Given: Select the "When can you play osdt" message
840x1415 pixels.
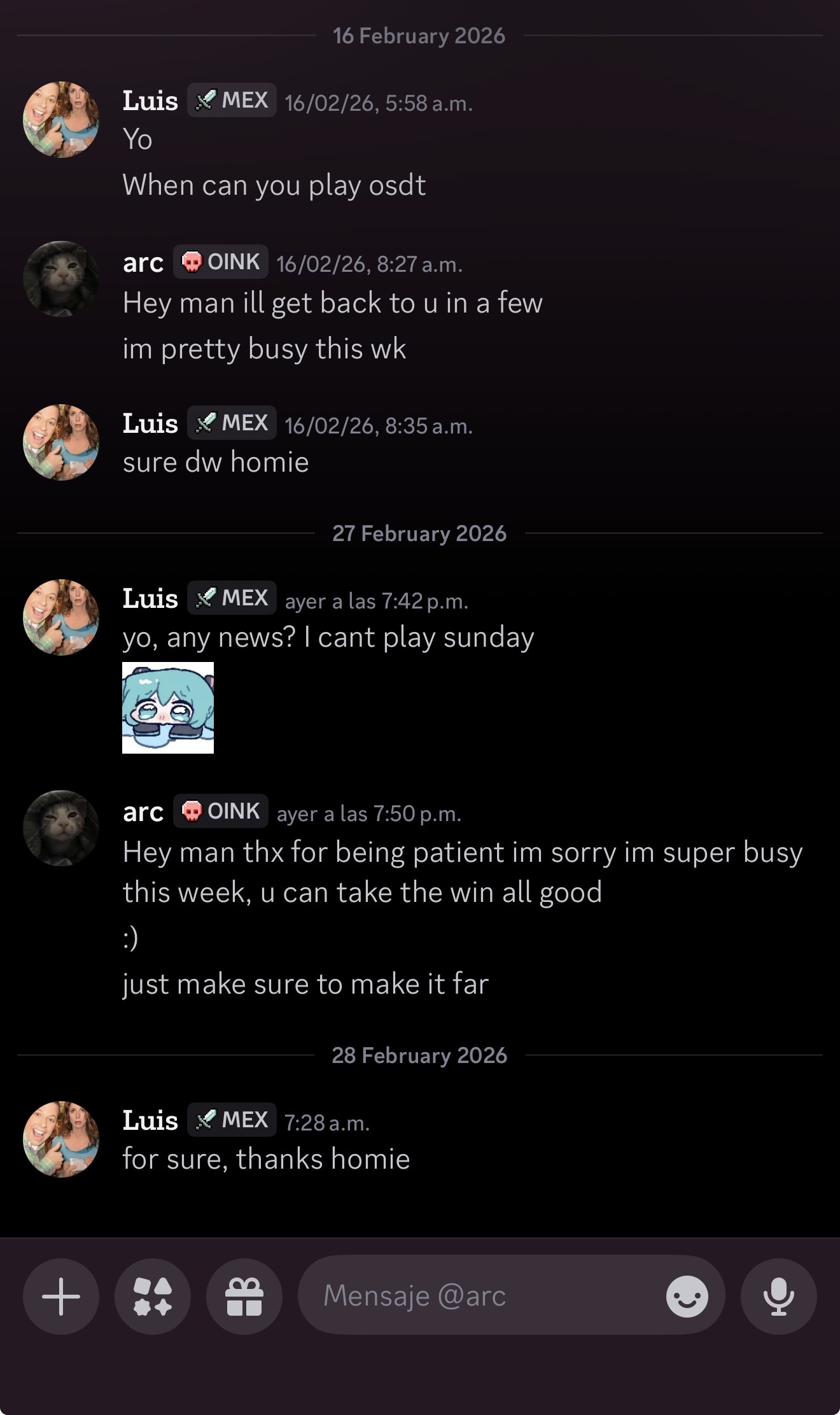Looking at the screenshot, I should 274,185.
